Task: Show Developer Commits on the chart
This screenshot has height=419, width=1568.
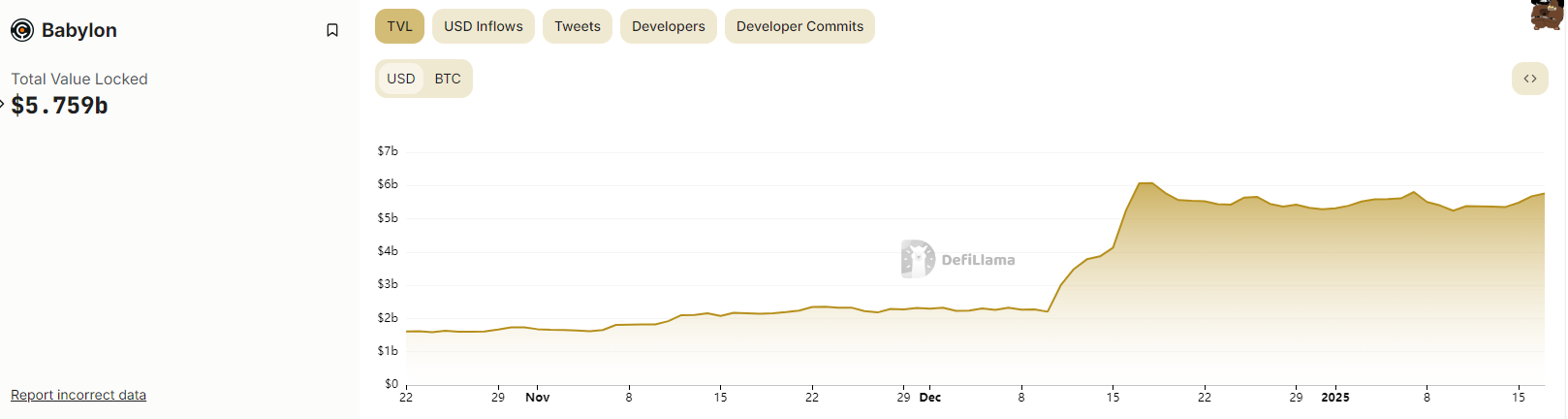Action: (800, 26)
